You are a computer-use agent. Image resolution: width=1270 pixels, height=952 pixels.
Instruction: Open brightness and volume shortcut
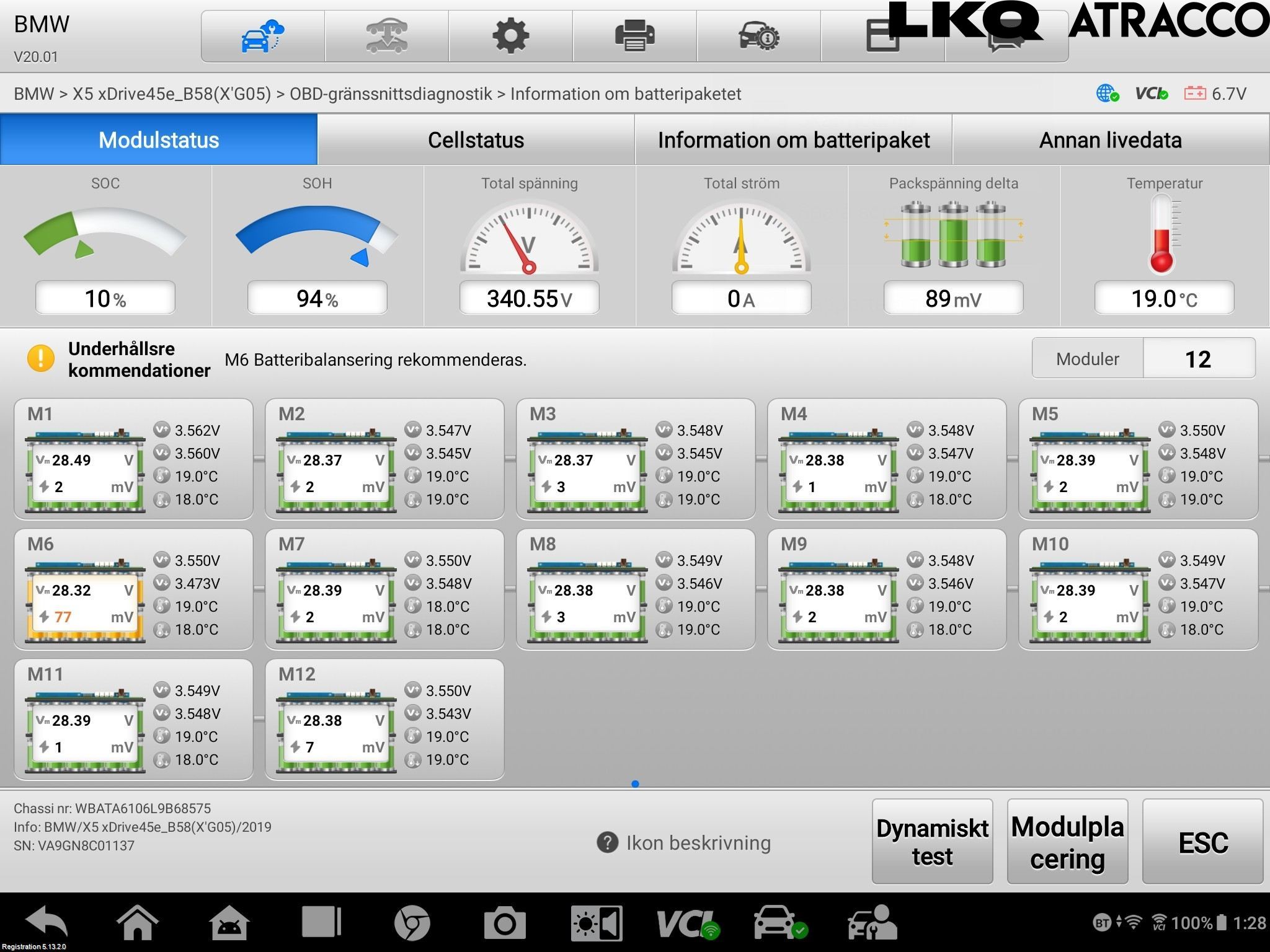point(597,923)
